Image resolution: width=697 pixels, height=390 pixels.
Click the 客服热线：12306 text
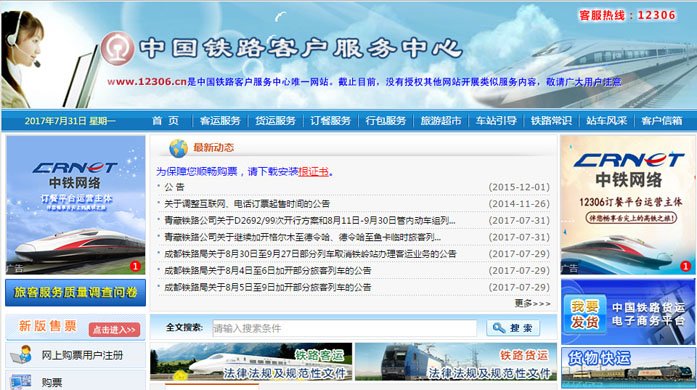[x=627, y=15]
